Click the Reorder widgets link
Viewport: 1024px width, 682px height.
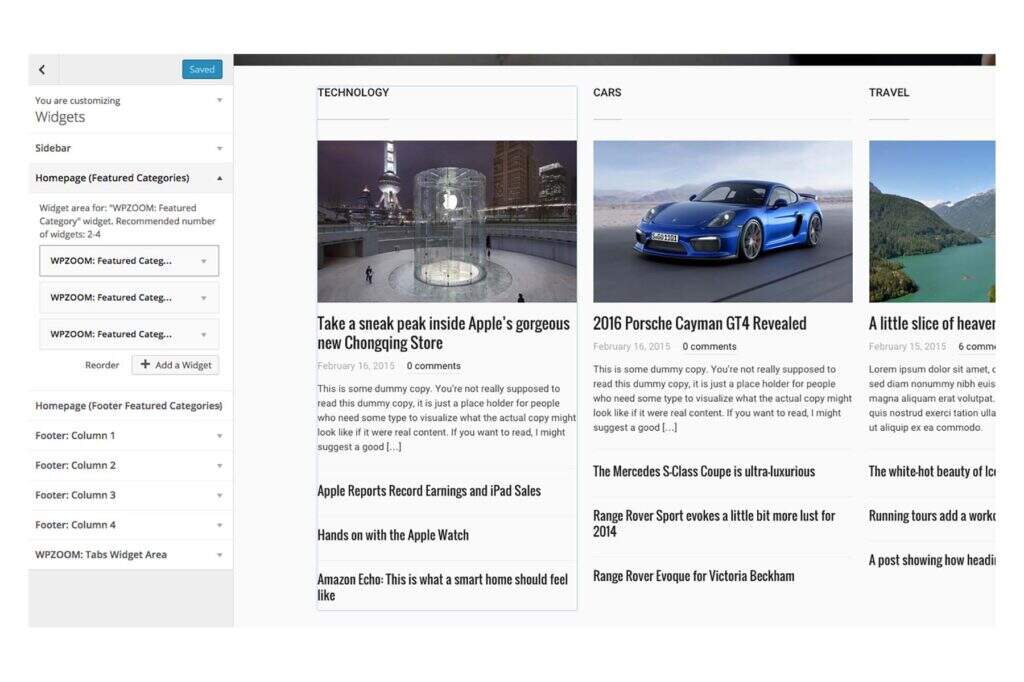point(102,365)
